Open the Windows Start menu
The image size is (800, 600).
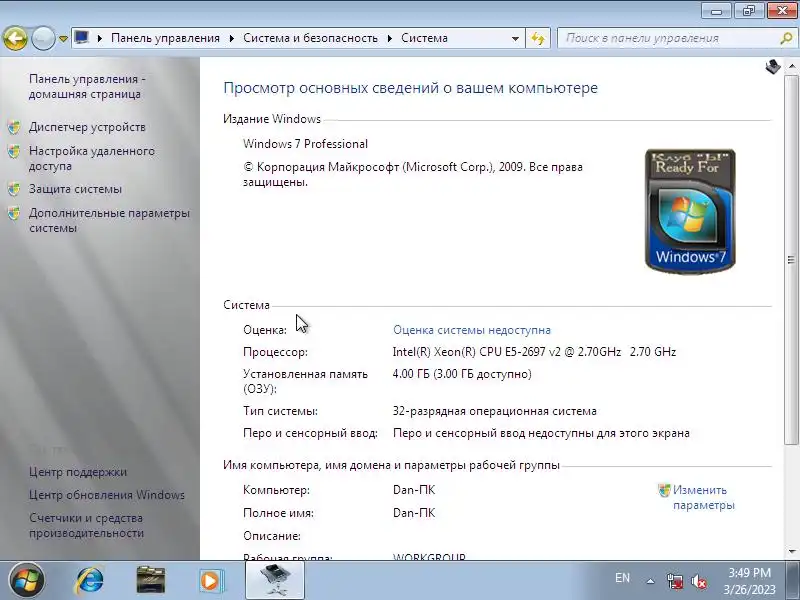(x=27, y=581)
